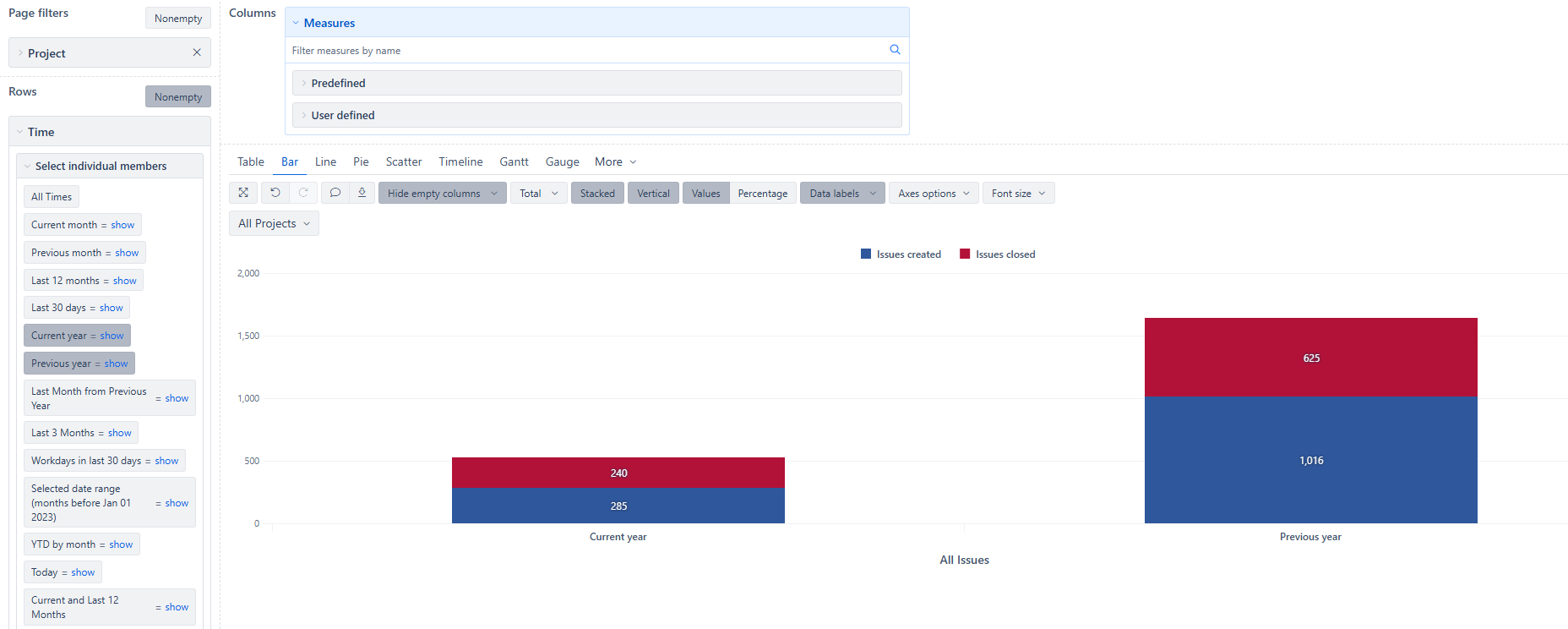Viewport: 1568px width, 629px height.
Task: Click show link for YTD by month
Action: [121, 544]
